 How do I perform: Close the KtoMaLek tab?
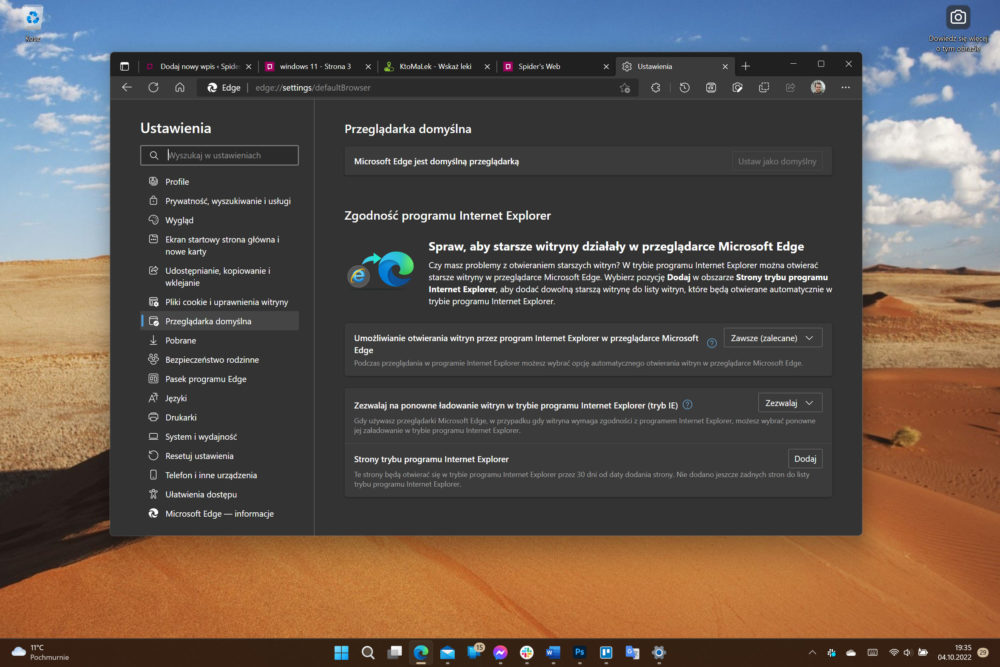pyautogui.click(x=487, y=66)
